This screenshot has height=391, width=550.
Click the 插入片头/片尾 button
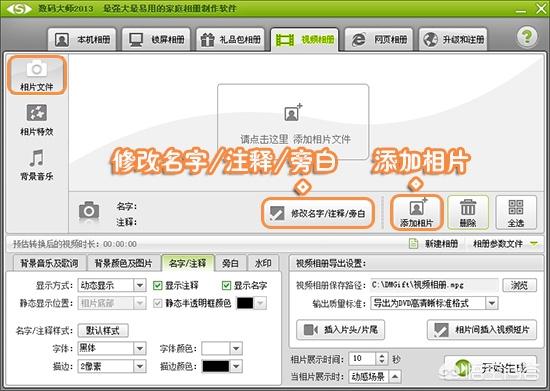click(x=340, y=330)
